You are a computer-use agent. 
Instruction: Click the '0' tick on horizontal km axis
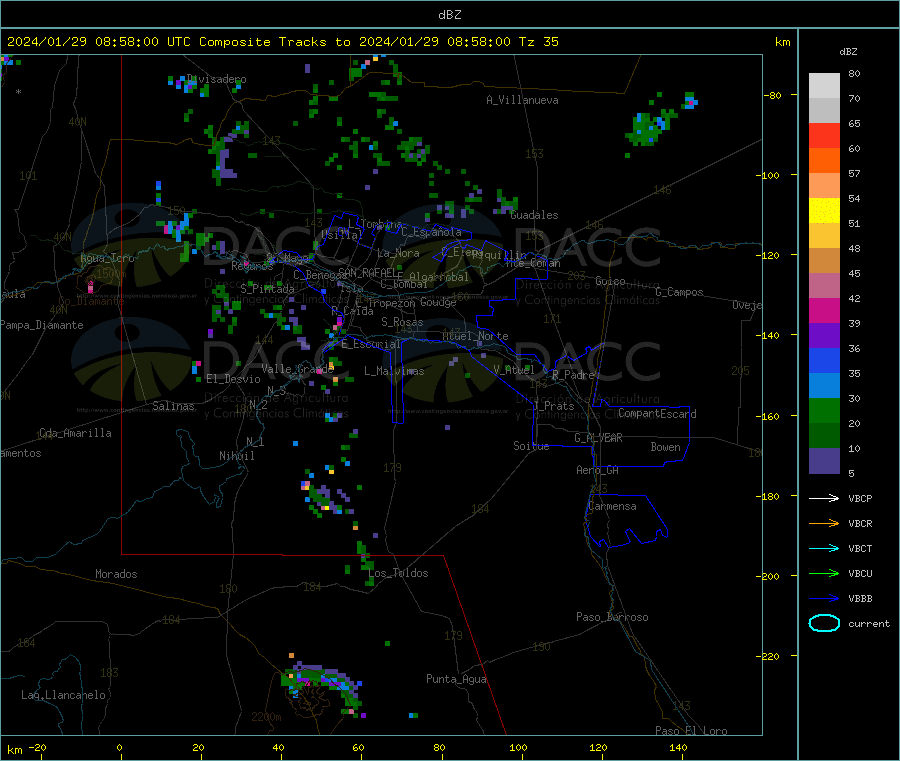tap(119, 747)
